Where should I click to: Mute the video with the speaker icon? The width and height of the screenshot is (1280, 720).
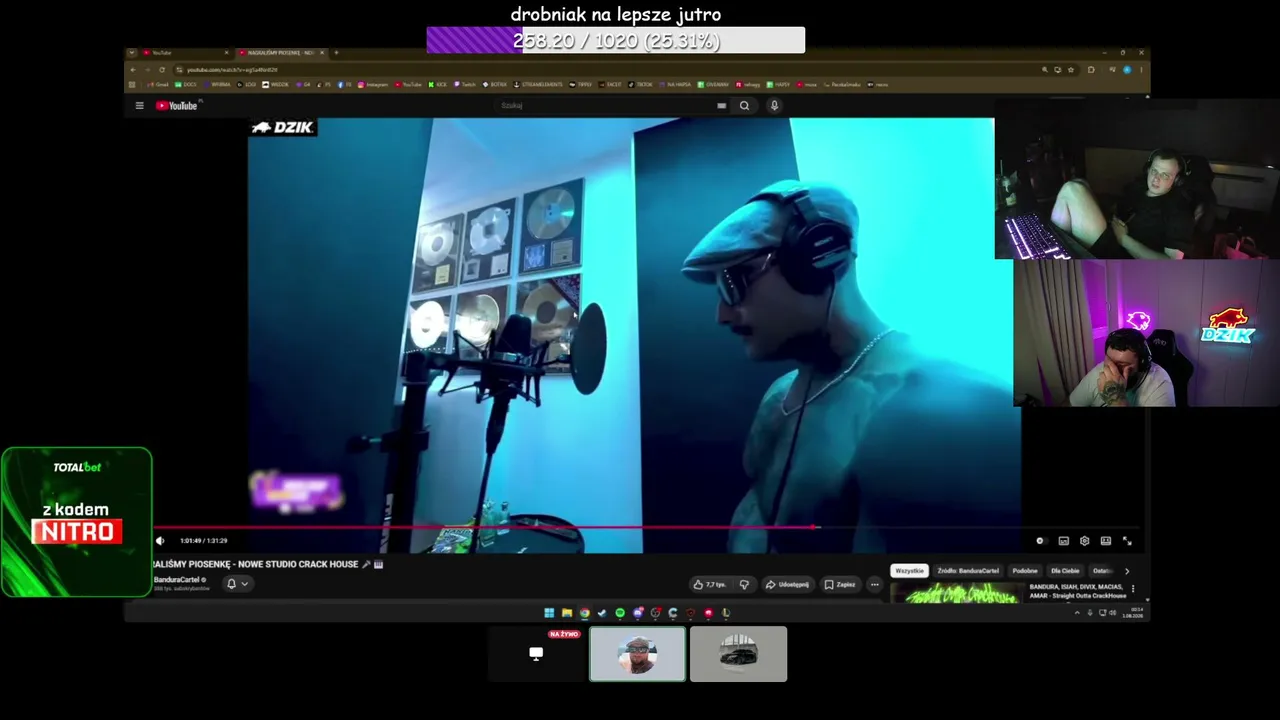pyautogui.click(x=160, y=541)
